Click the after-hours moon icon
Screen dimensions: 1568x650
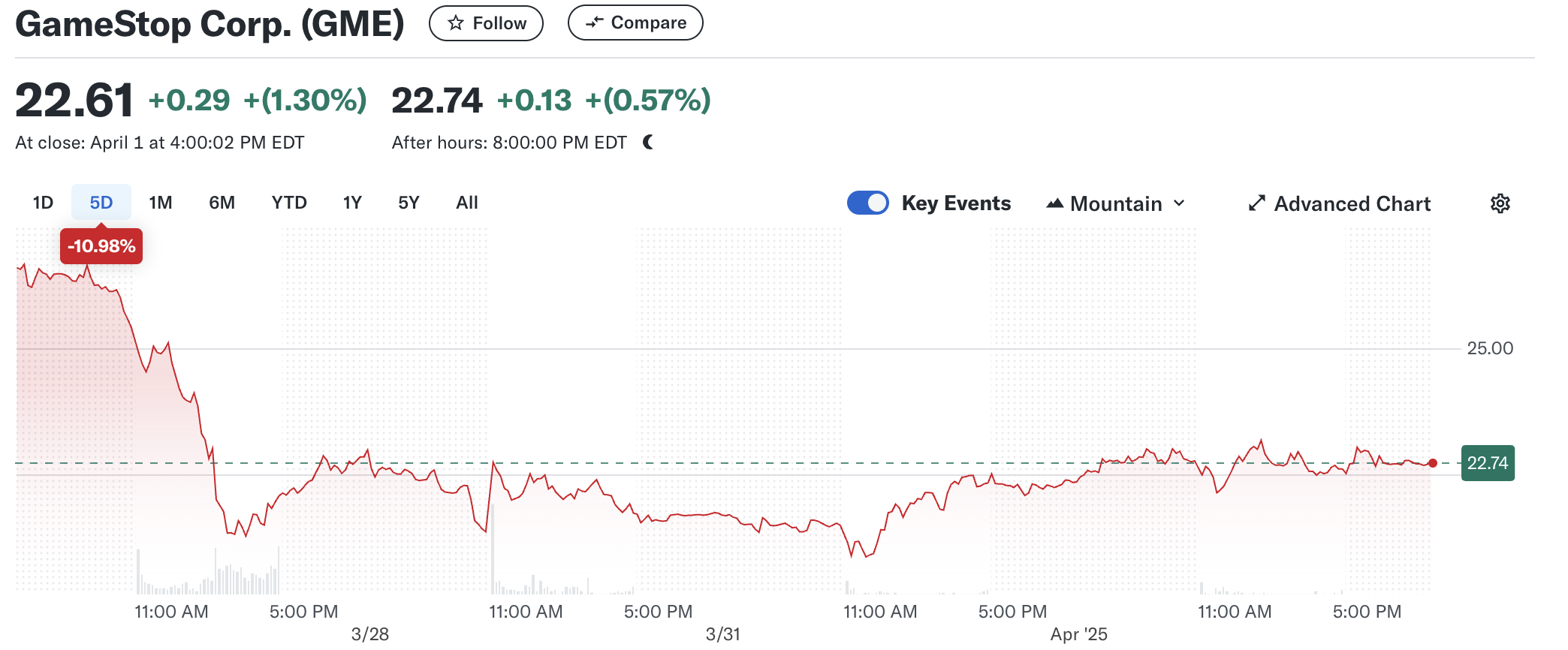648,142
